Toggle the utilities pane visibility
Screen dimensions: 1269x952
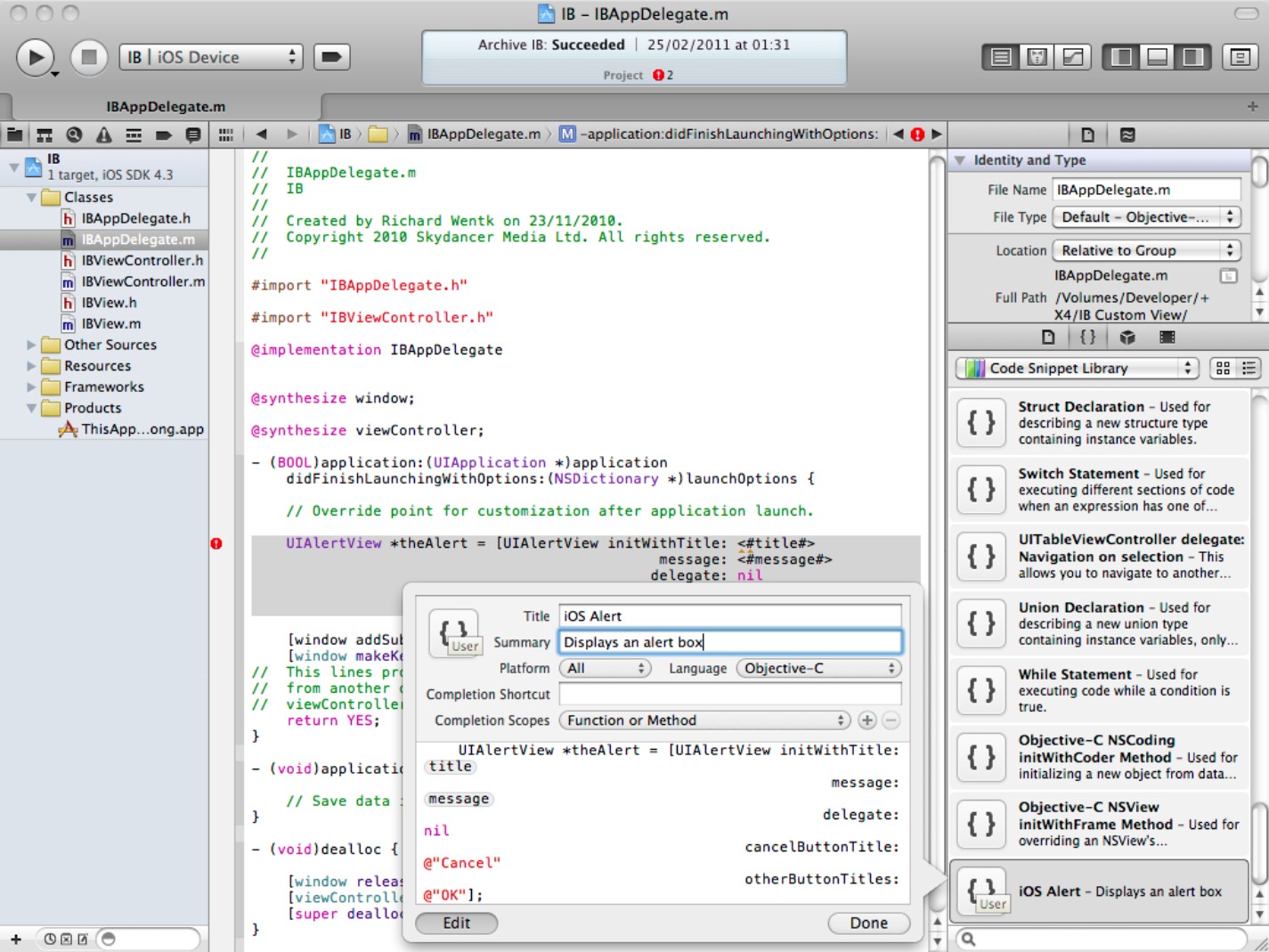1192,57
